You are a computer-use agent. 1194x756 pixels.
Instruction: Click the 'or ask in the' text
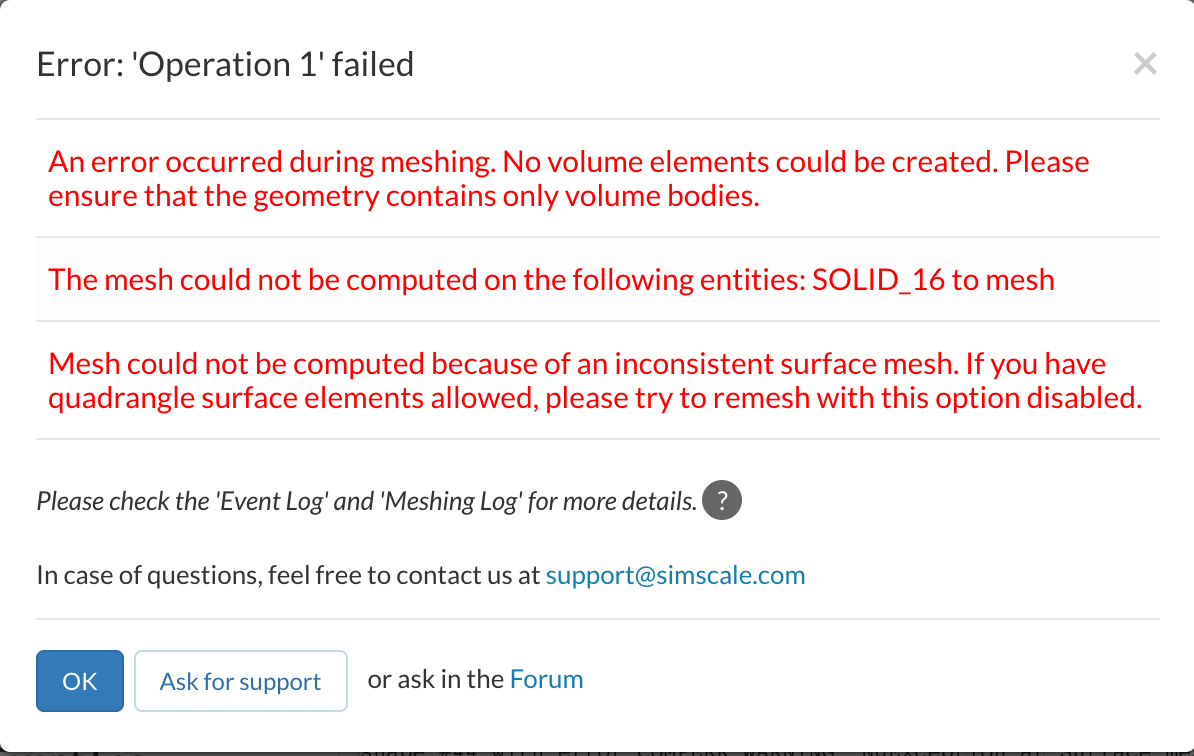click(435, 680)
